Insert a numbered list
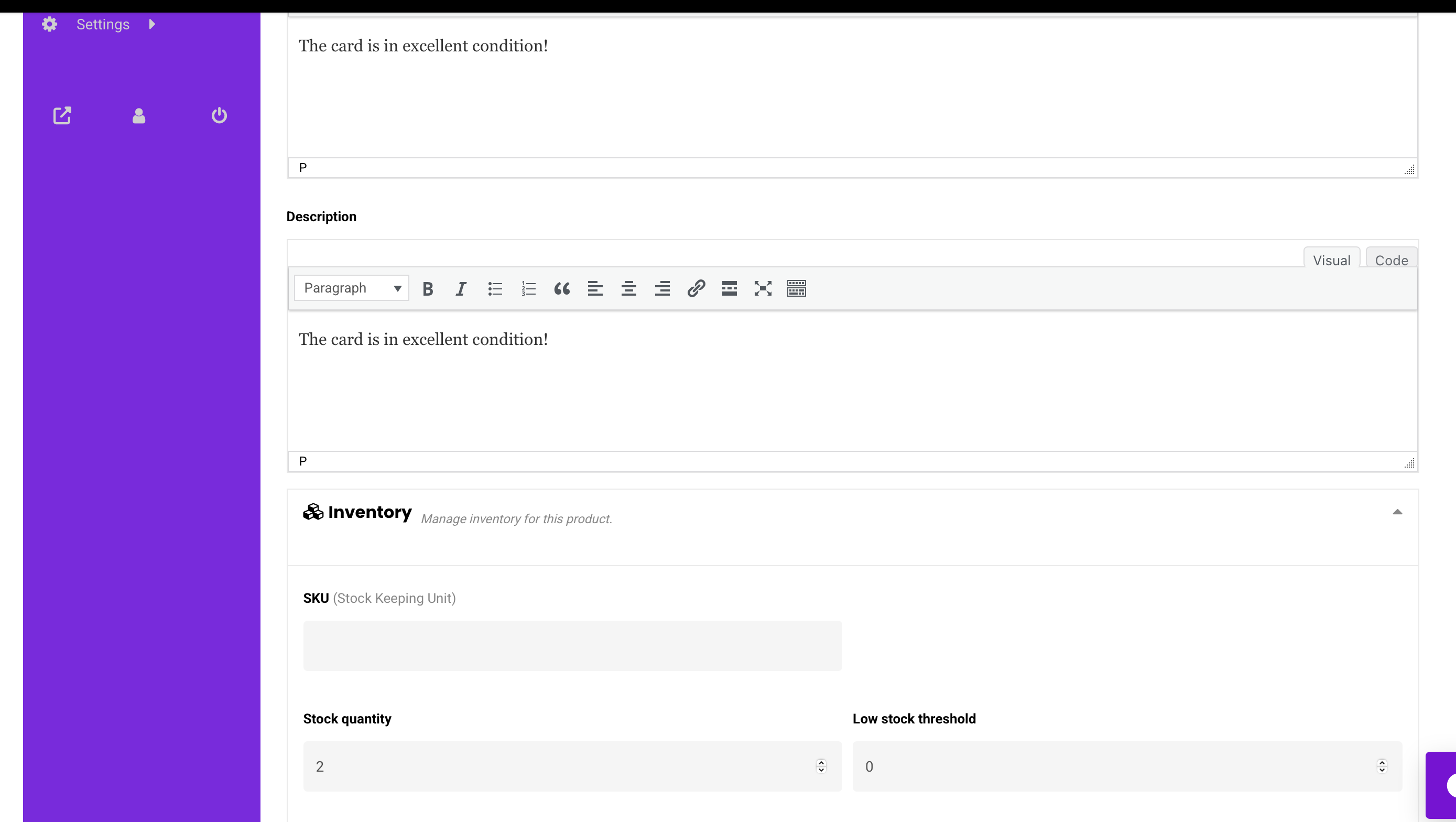Image resolution: width=1456 pixels, height=822 pixels. [528, 289]
